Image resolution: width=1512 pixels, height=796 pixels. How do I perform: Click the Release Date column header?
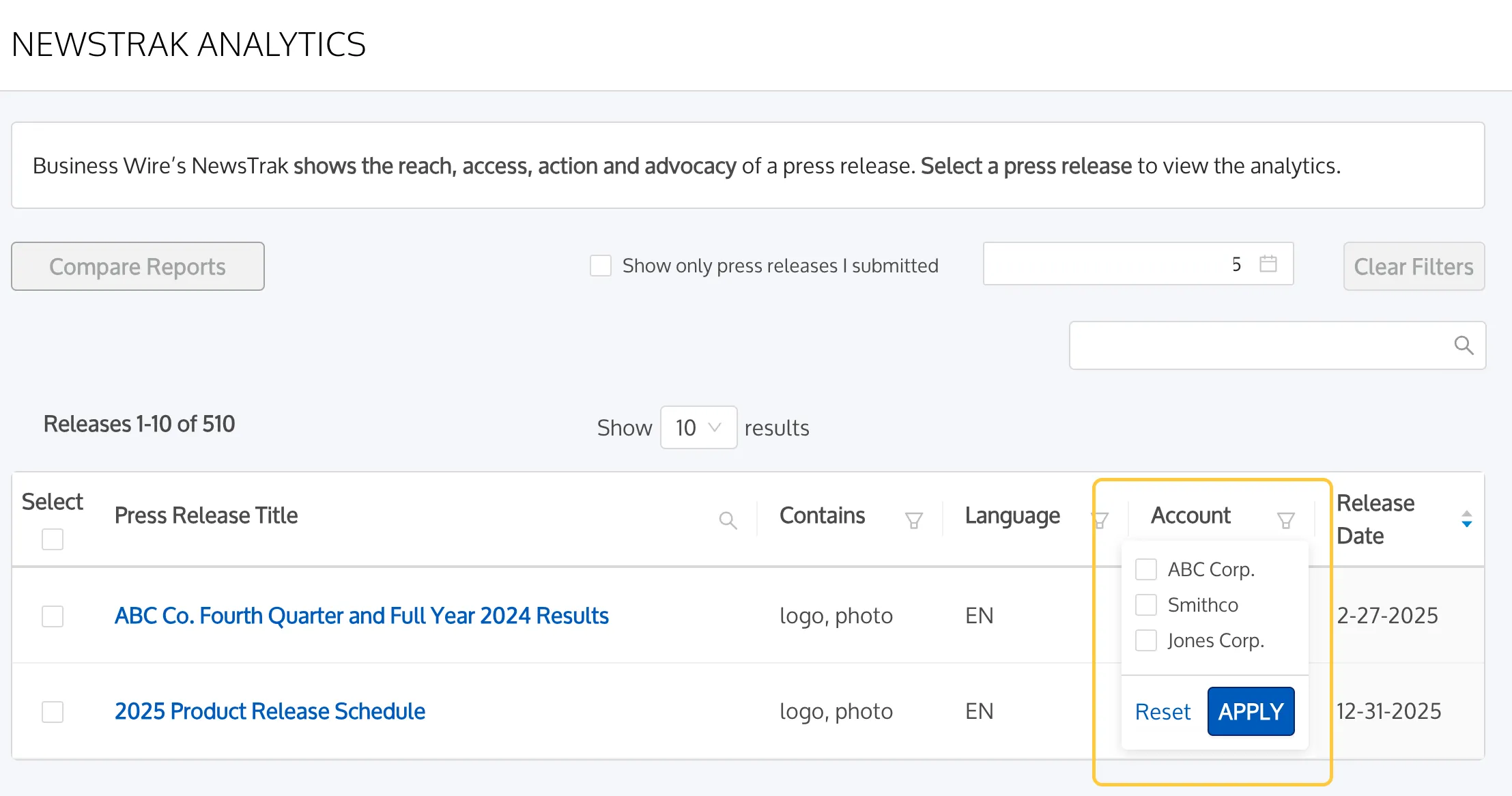(x=1375, y=520)
